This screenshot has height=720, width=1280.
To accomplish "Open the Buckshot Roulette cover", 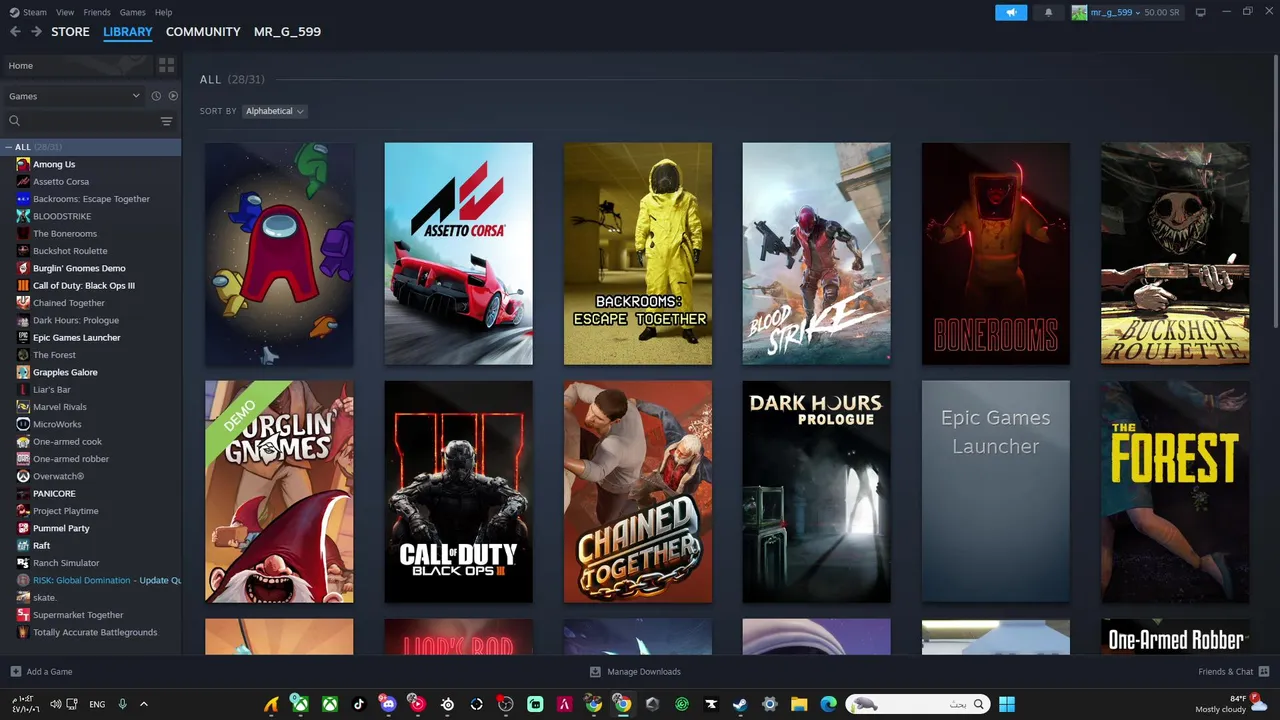I will pos(1175,254).
